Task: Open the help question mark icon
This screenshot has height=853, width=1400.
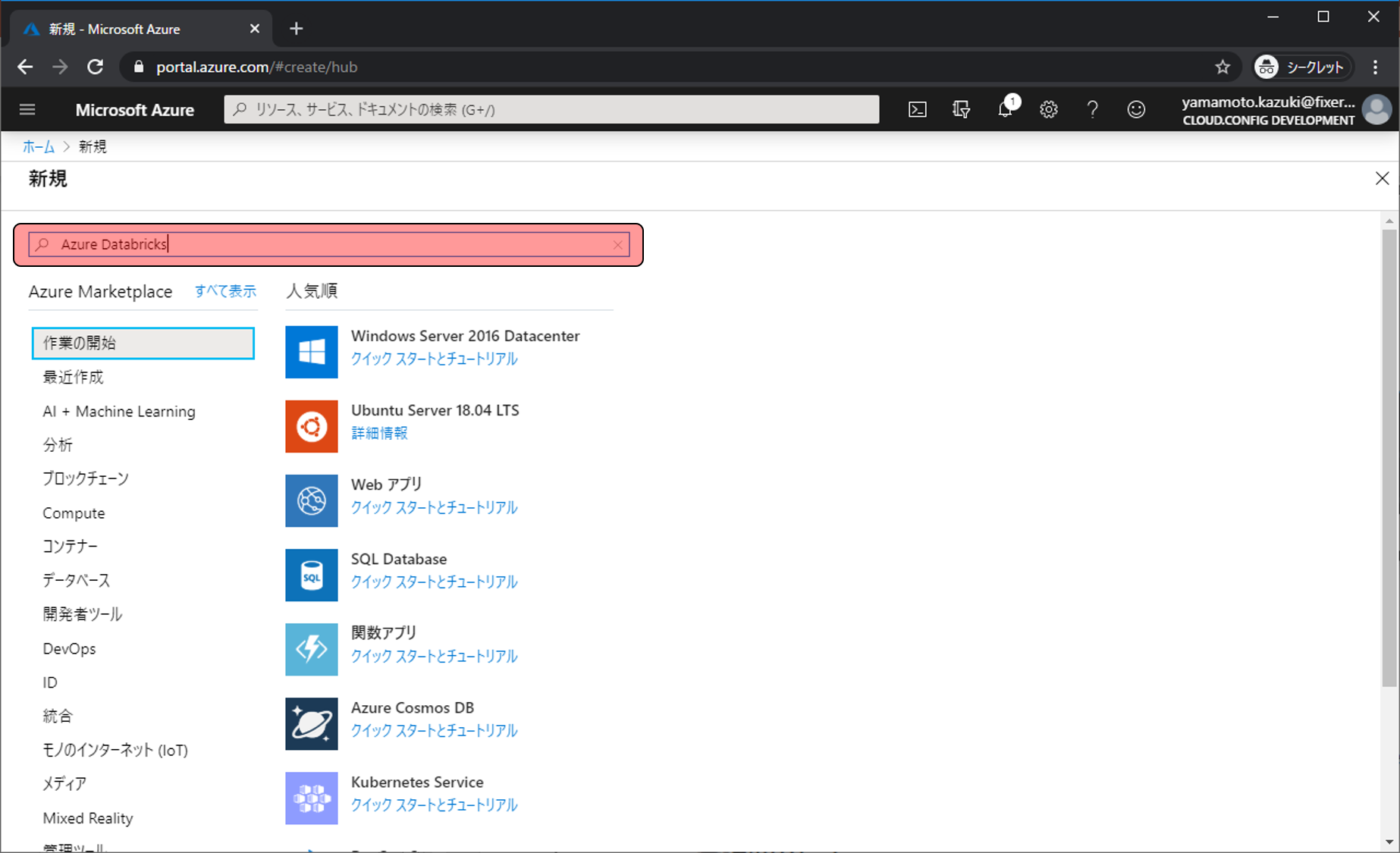Action: pyautogui.click(x=1092, y=110)
